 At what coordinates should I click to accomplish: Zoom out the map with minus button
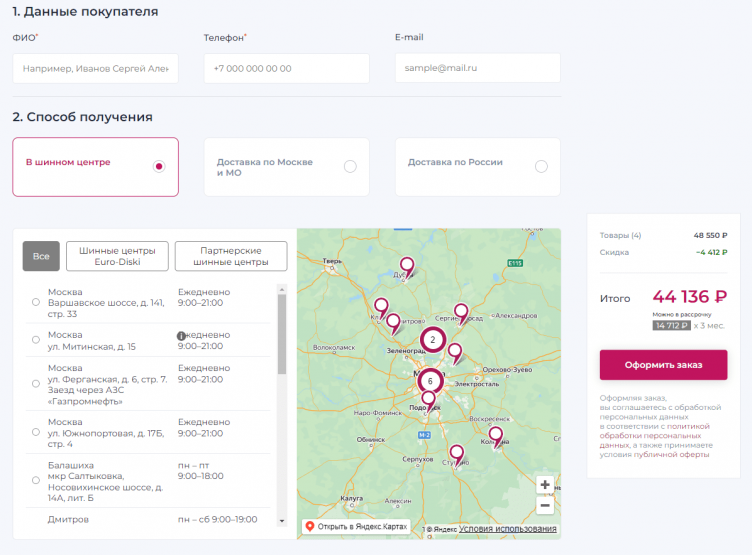[x=545, y=505]
